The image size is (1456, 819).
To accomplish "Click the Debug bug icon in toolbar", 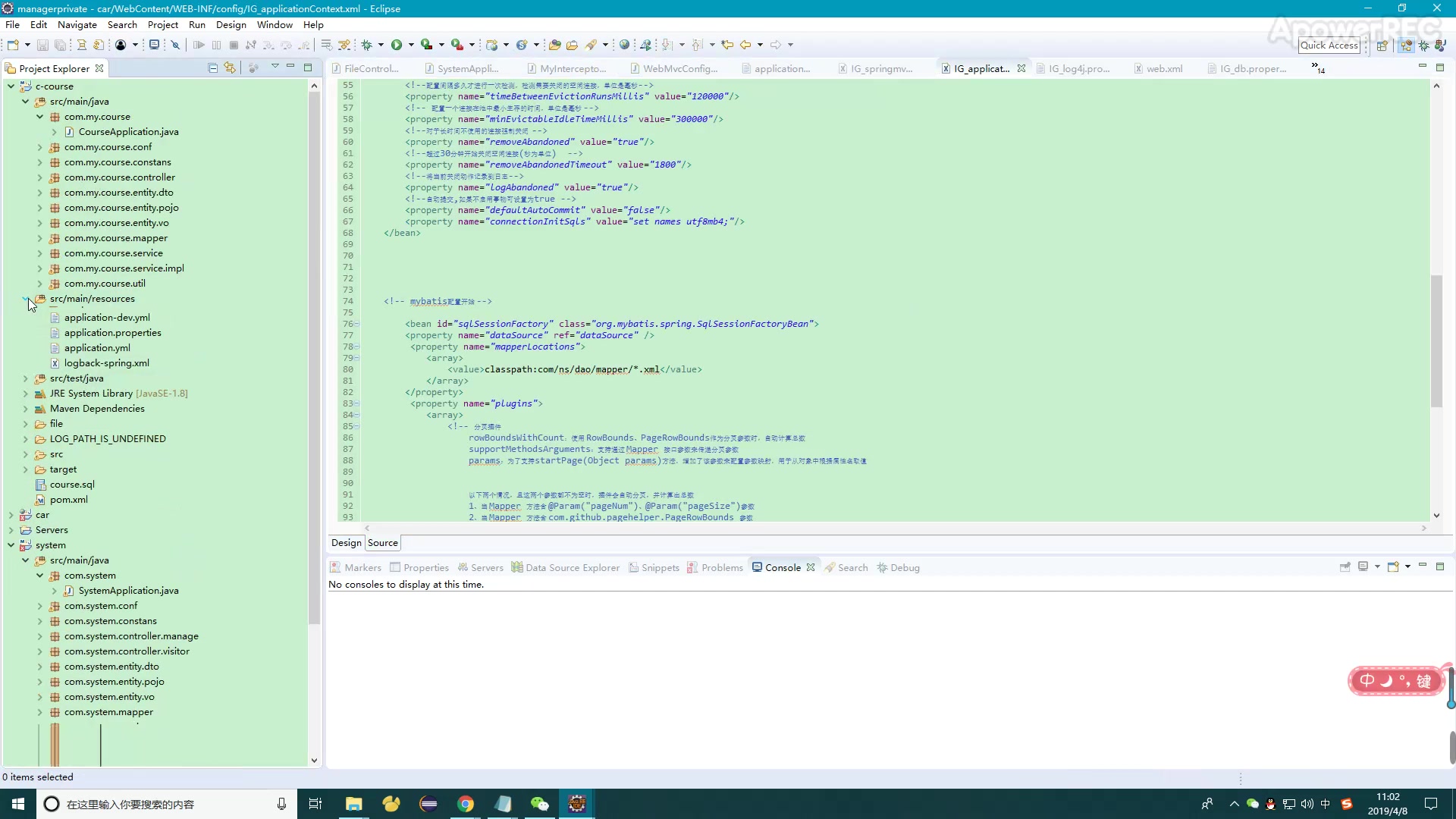I will click(367, 45).
